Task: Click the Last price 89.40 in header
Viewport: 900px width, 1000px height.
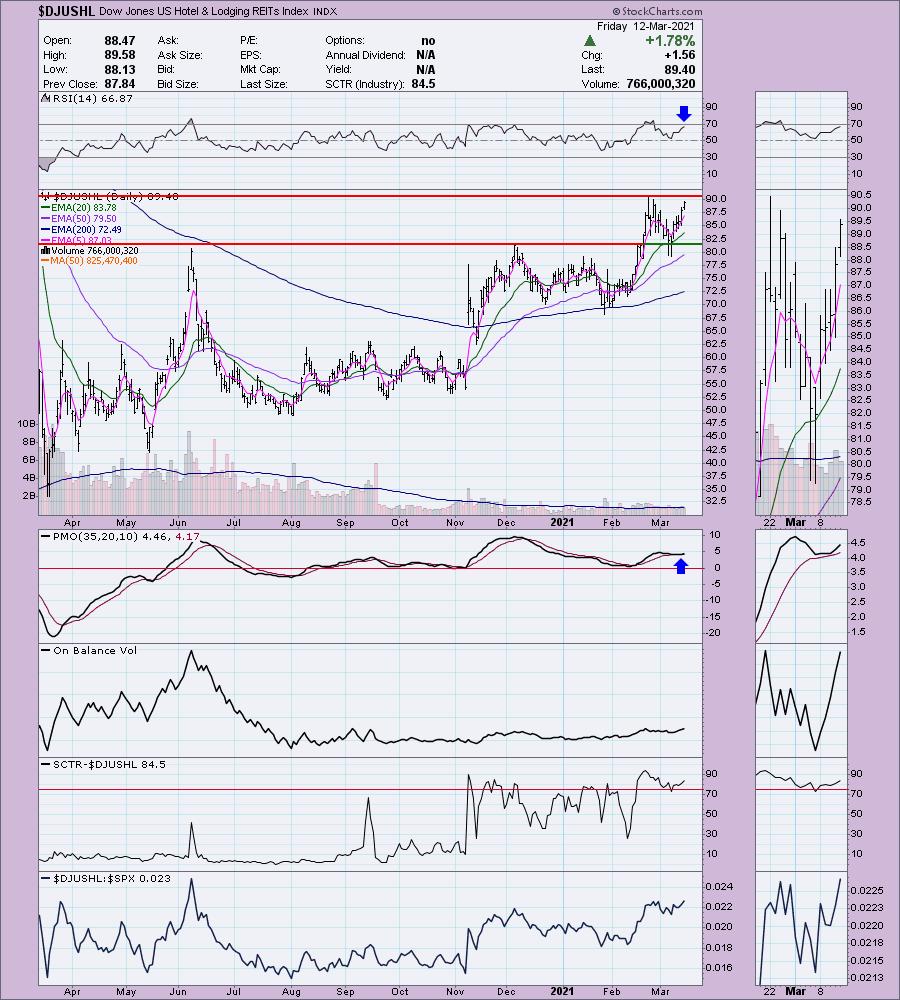Action: coord(680,70)
